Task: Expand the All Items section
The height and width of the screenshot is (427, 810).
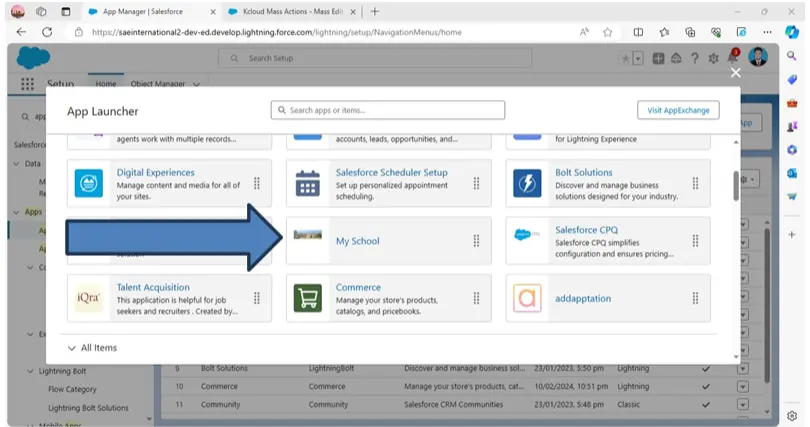Action: point(73,348)
